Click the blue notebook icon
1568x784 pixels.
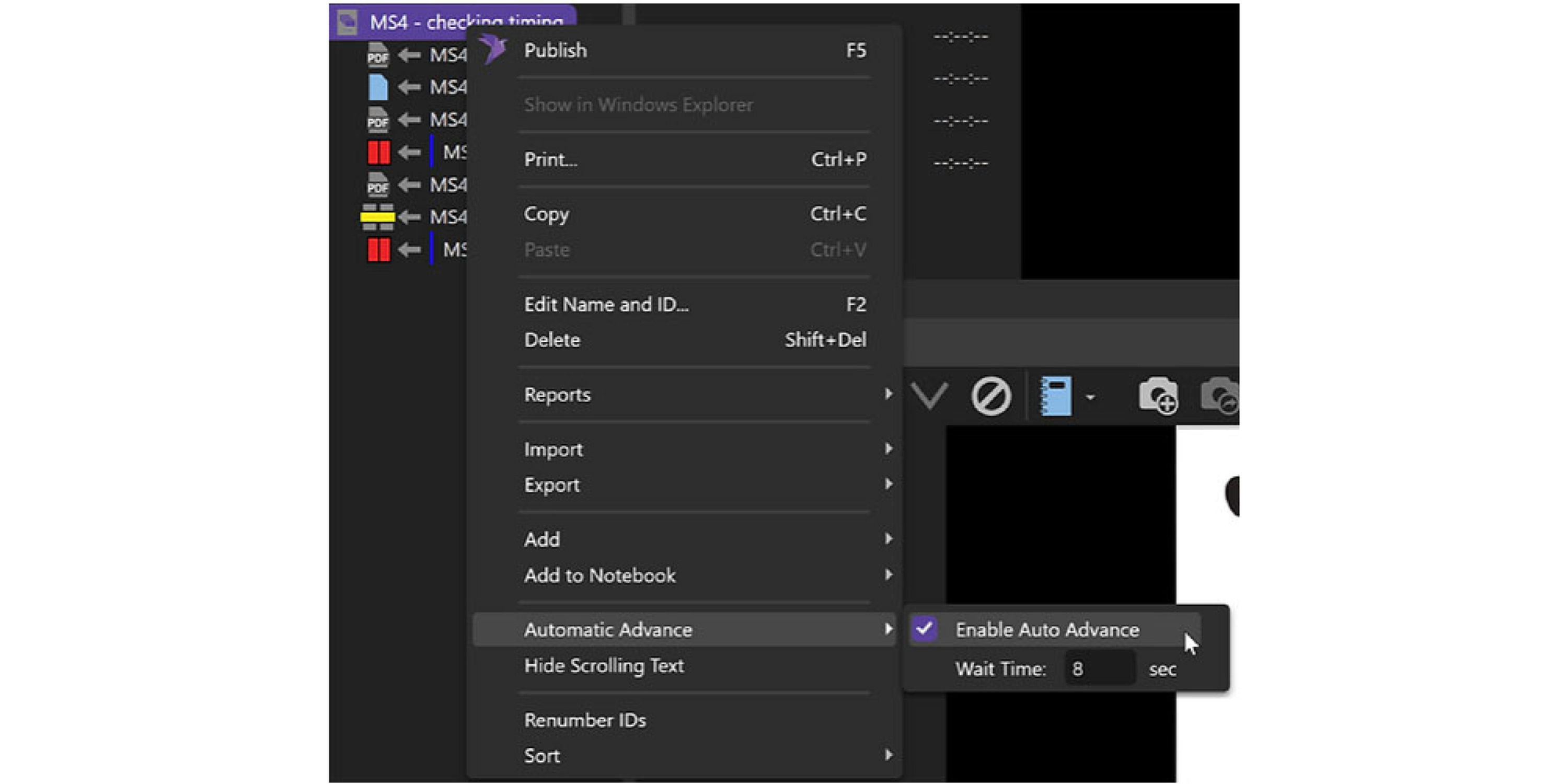pyautogui.click(x=1056, y=396)
